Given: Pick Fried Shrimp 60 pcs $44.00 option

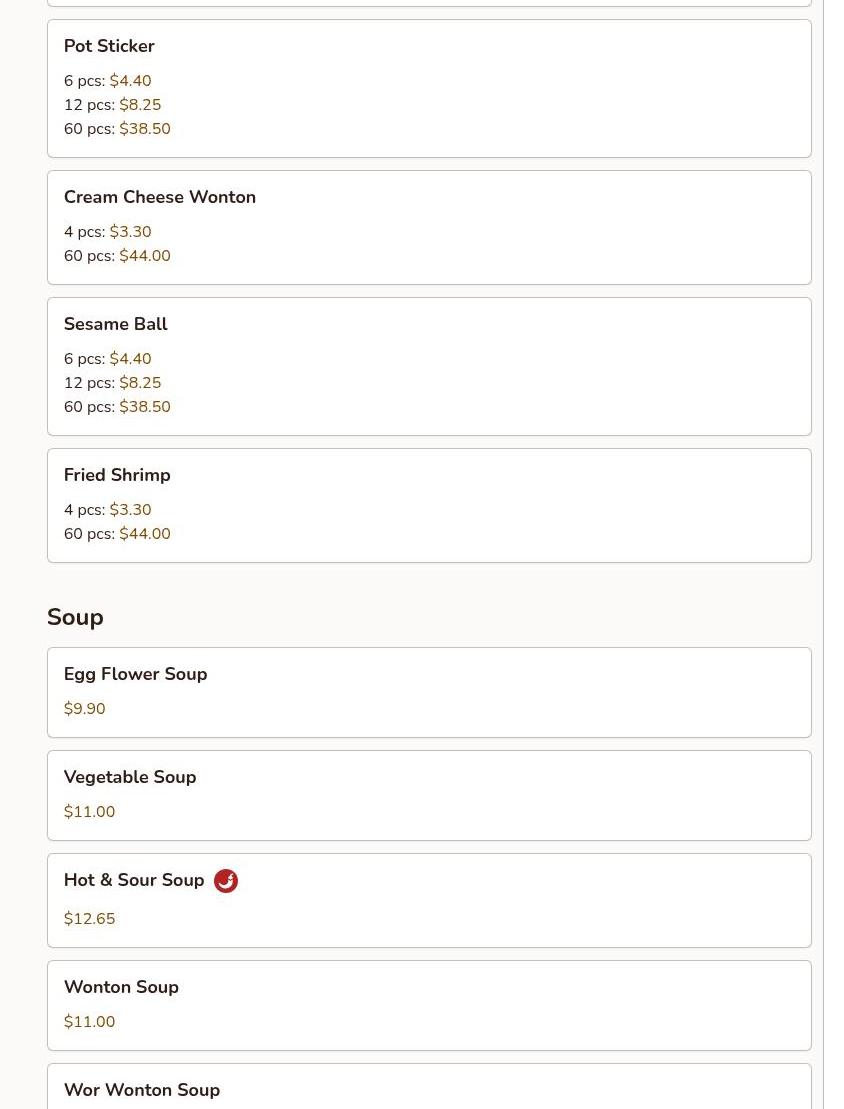Looking at the screenshot, I should click(x=117, y=534).
